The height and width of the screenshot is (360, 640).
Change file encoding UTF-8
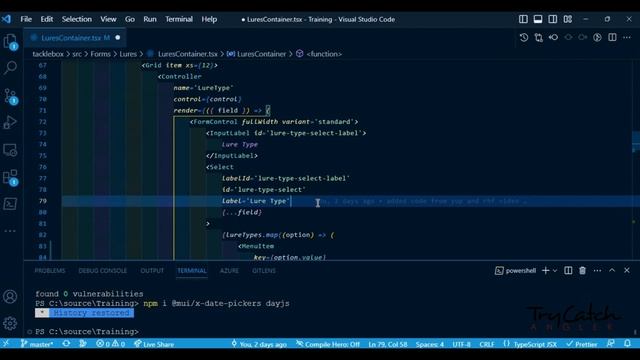point(462,344)
